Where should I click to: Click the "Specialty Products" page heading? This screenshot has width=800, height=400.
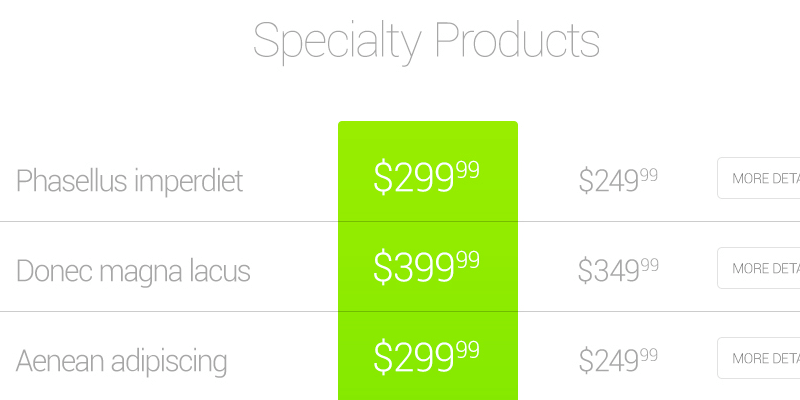[x=426, y=42]
